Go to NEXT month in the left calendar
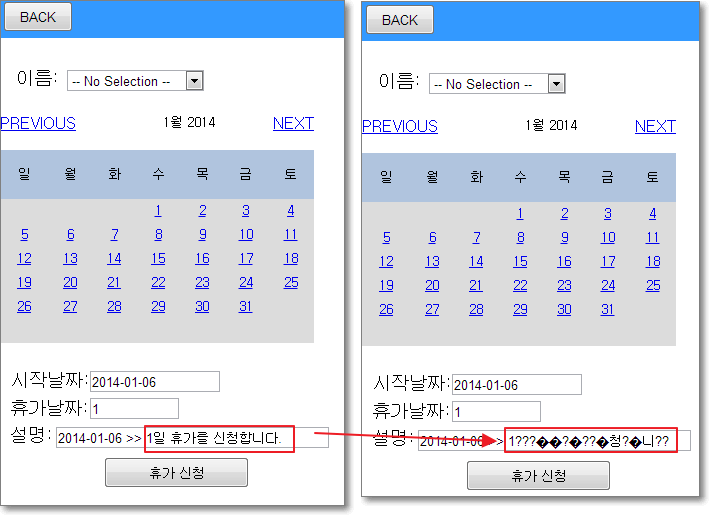This screenshot has height=515, width=711. [293, 124]
